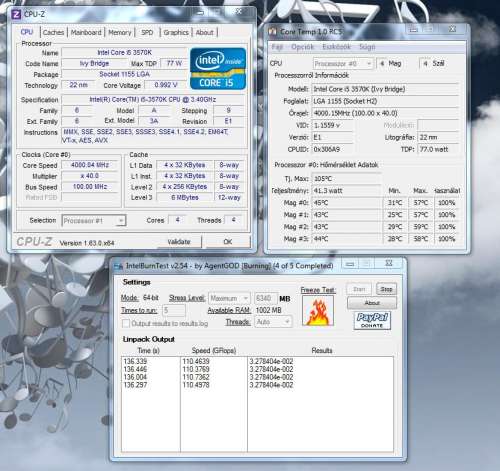The image size is (500, 471).
Task: Click the Mag #3 temperature 44°C
Action: (346, 239)
